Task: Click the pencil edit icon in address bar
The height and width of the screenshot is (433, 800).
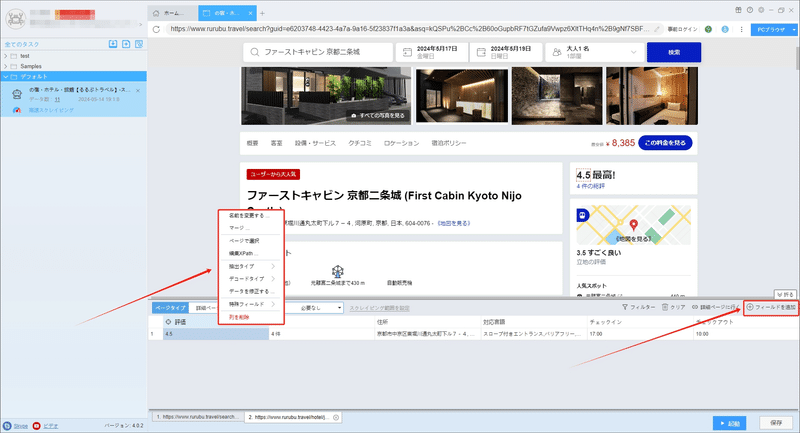Action: coord(658,29)
